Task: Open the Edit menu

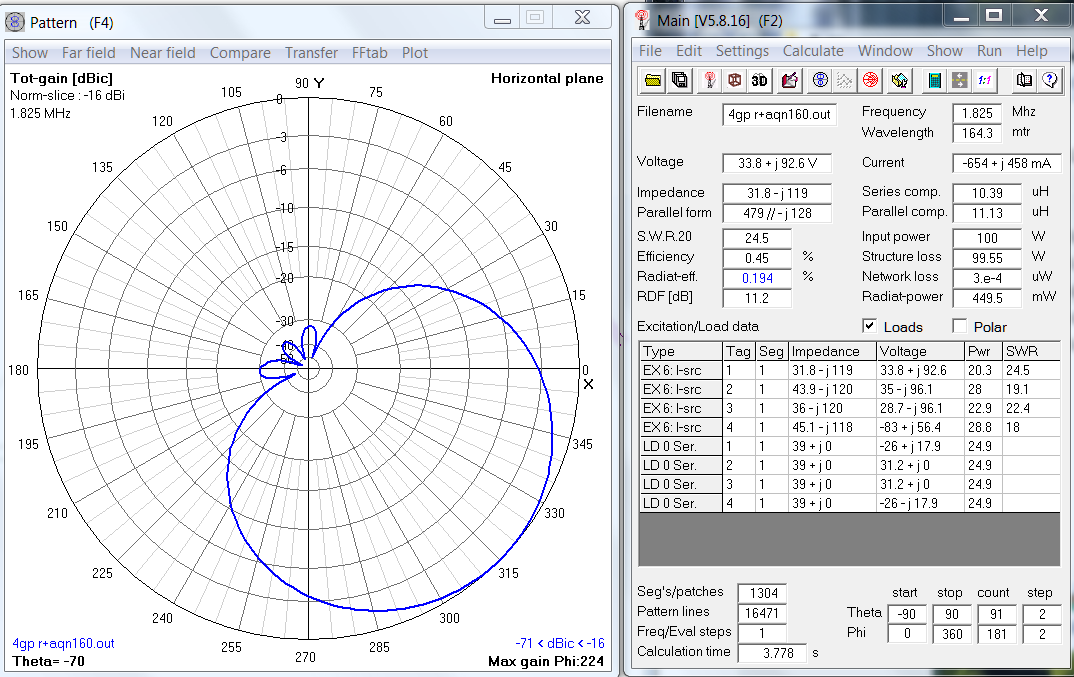Action: [x=688, y=51]
